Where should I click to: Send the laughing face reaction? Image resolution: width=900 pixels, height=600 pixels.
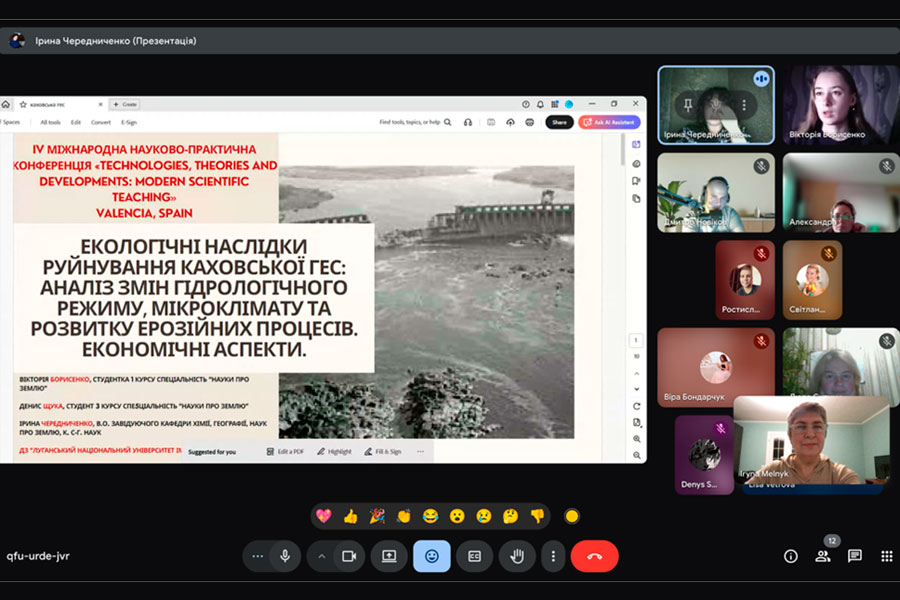[430, 516]
